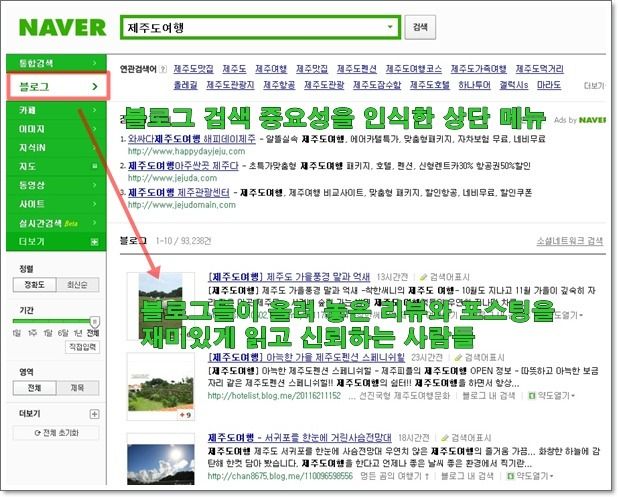
Task: Click the NAVER logo
Action: [x=62, y=28]
